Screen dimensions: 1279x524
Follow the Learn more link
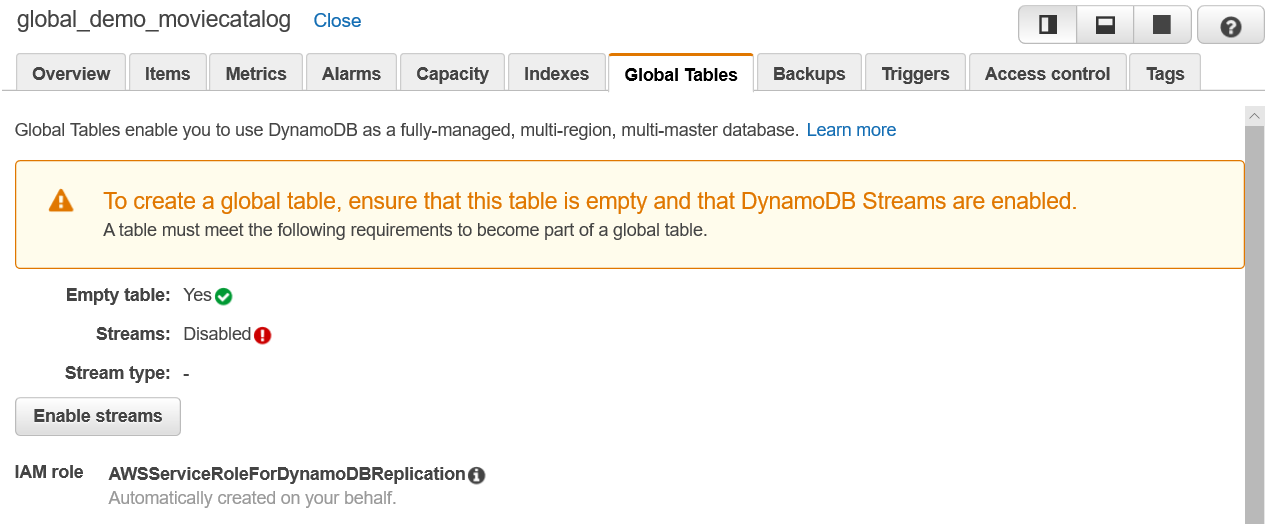pos(851,130)
